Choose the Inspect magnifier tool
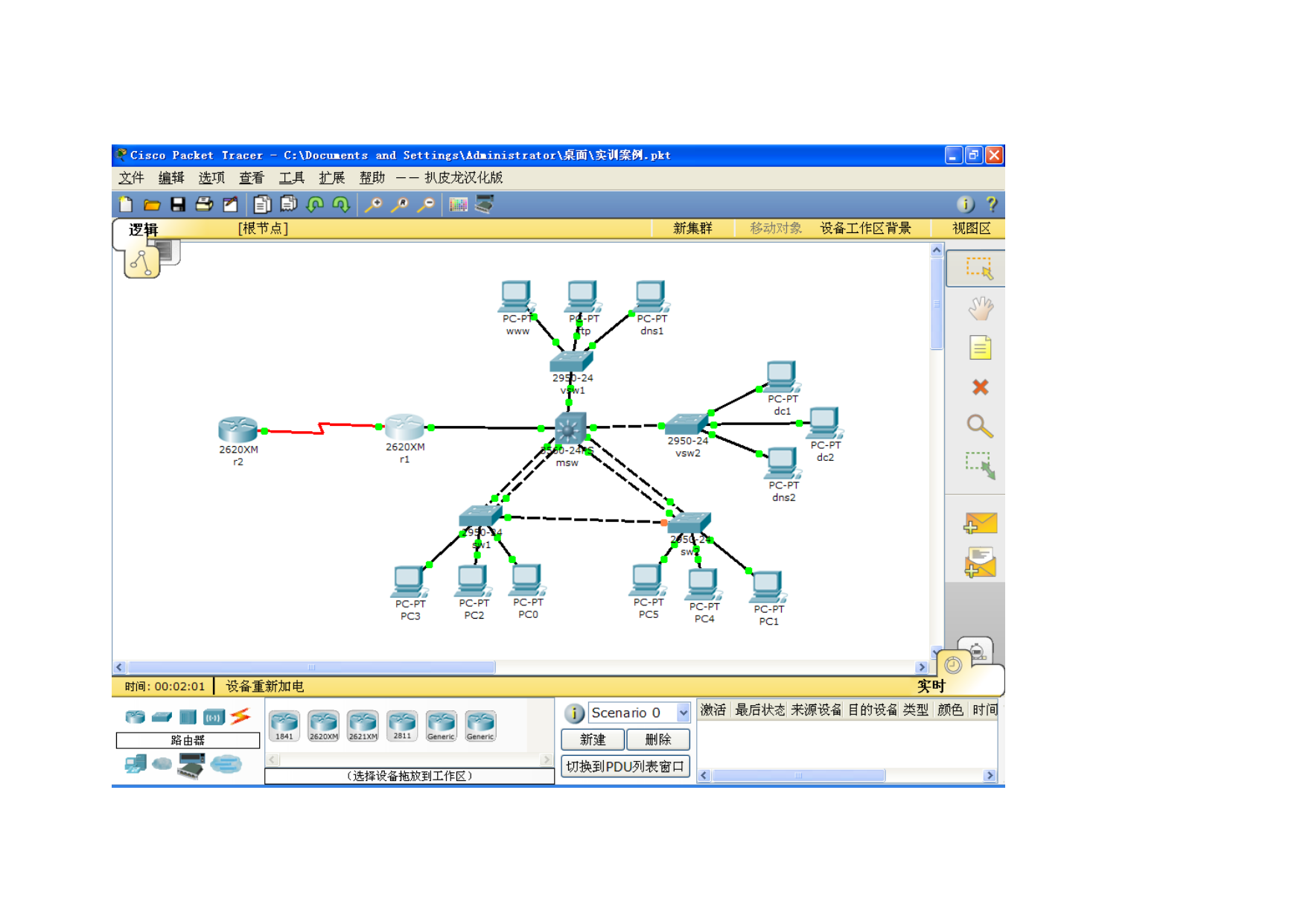The image size is (1306, 924). point(980,427)
